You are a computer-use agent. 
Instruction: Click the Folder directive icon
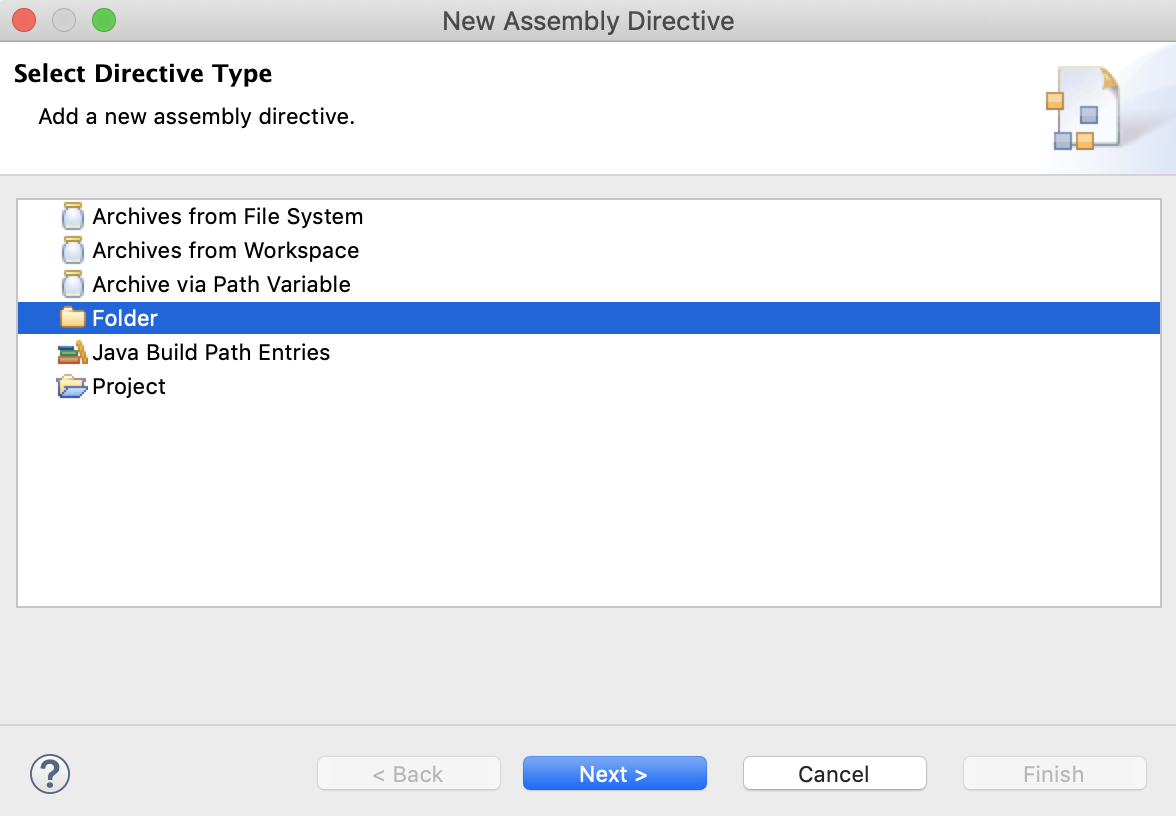coord(73,318)
